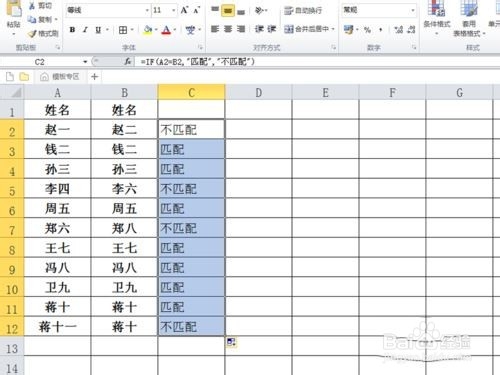The image size is (500, 375).
Task: Open Format as Table (套用表格格式) menu
Action: (469, 18)
